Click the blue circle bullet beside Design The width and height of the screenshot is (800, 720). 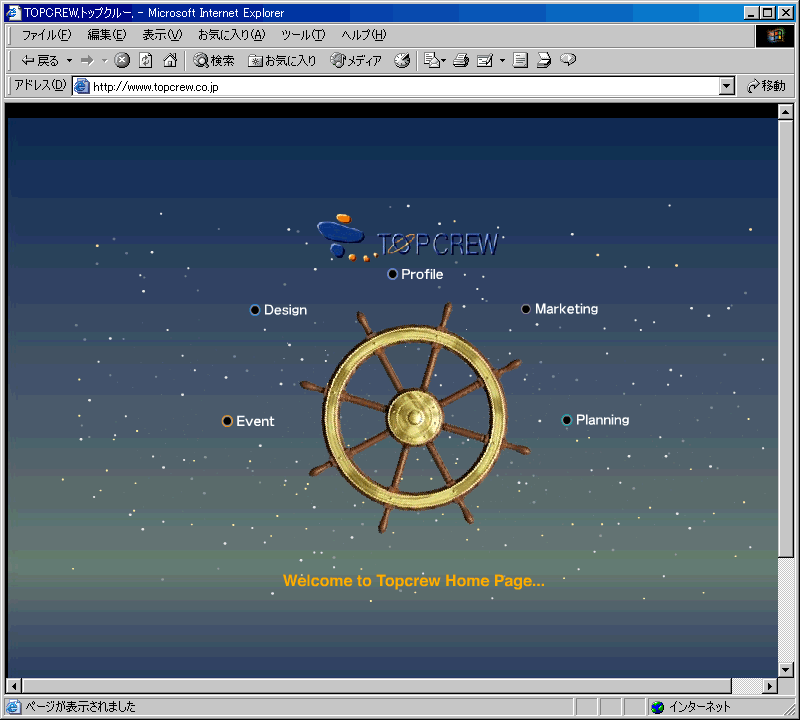click(255, 310)
